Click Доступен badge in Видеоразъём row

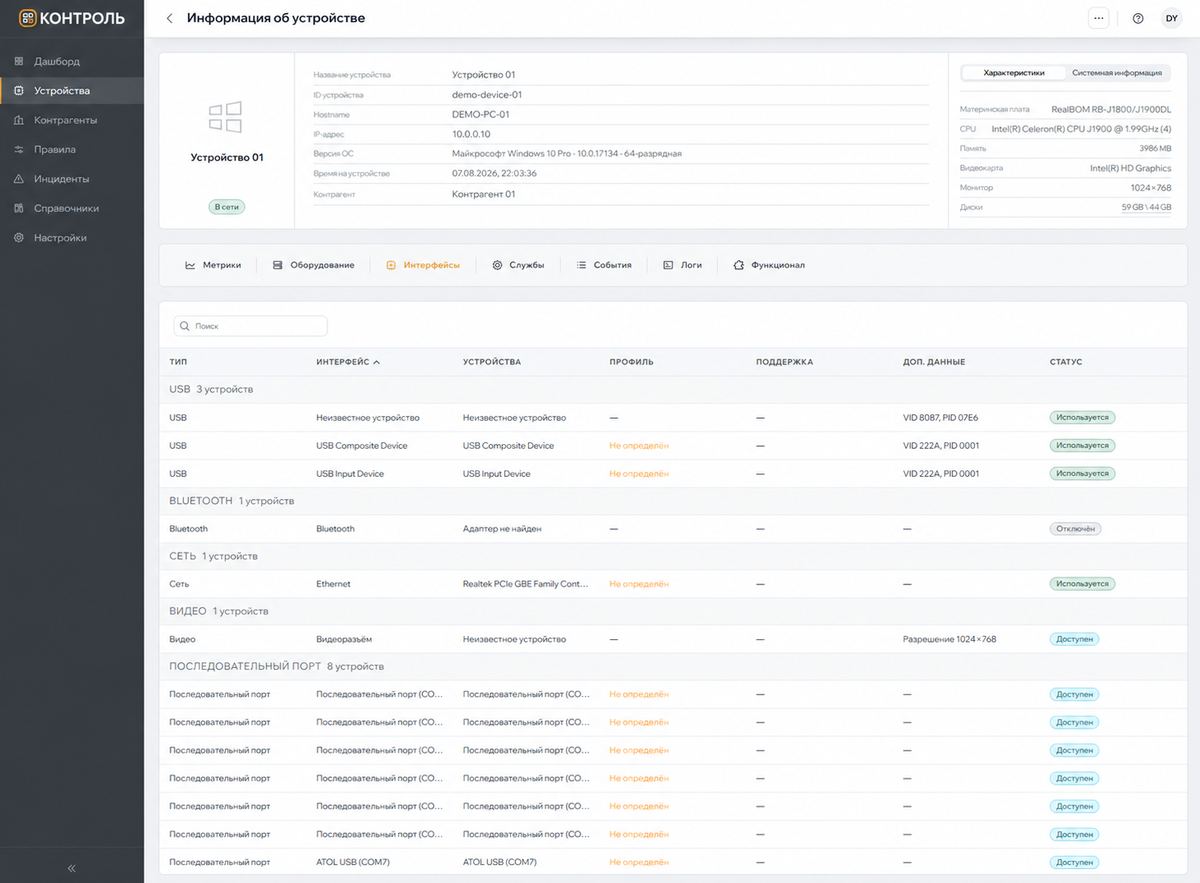coord(1074,639)
